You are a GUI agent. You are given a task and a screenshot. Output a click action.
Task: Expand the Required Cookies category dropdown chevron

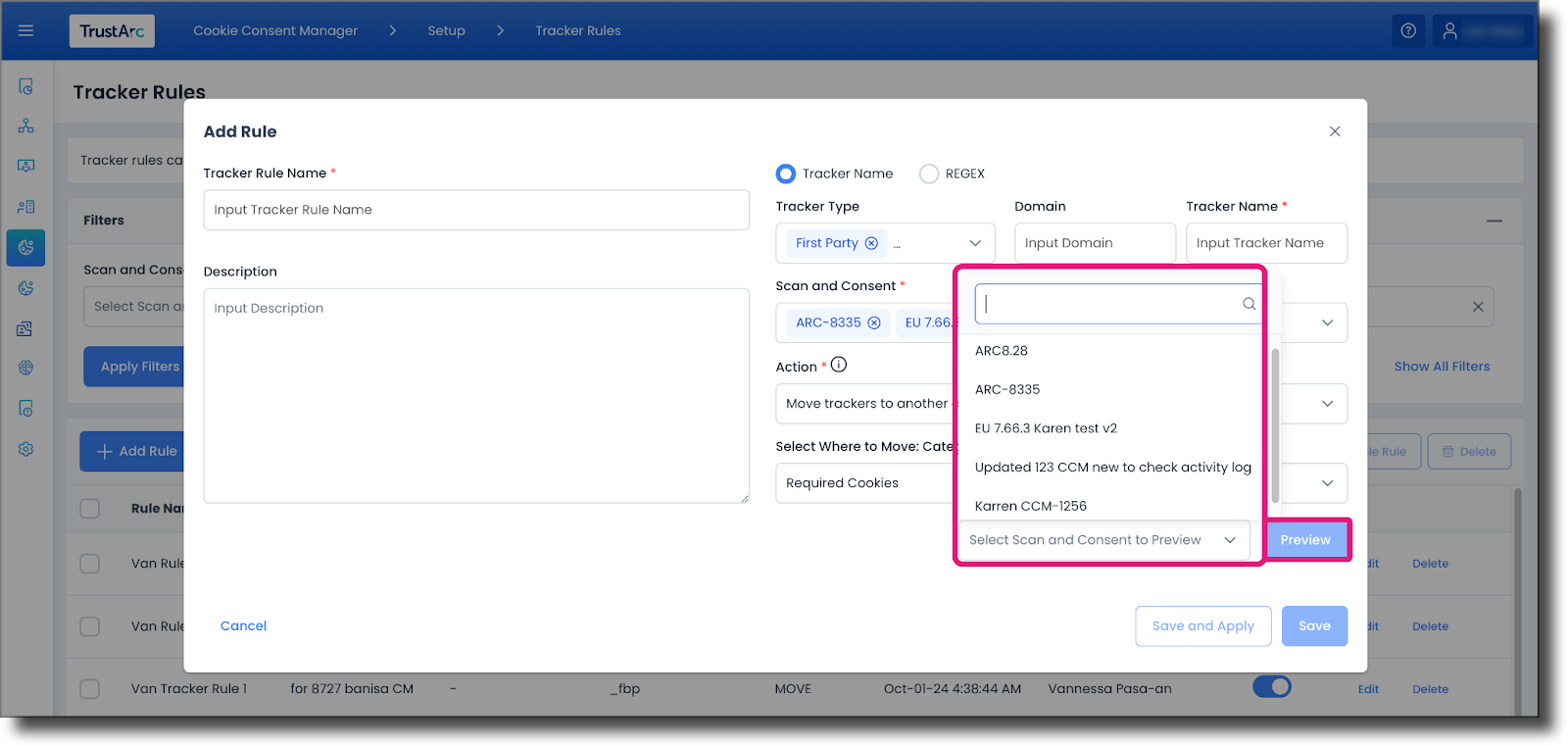click(1327, 483)
